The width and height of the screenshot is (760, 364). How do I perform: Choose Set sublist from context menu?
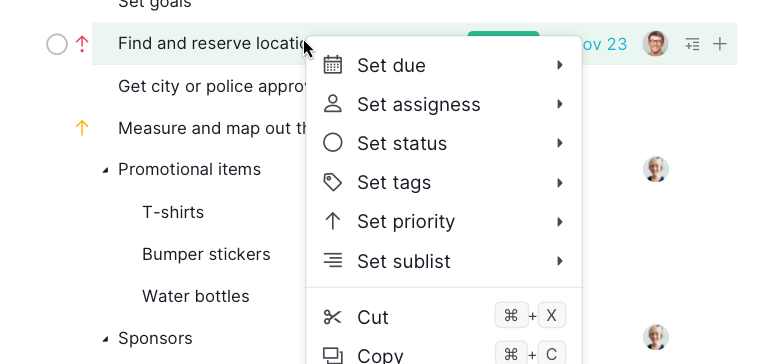[x=444, y=261]
